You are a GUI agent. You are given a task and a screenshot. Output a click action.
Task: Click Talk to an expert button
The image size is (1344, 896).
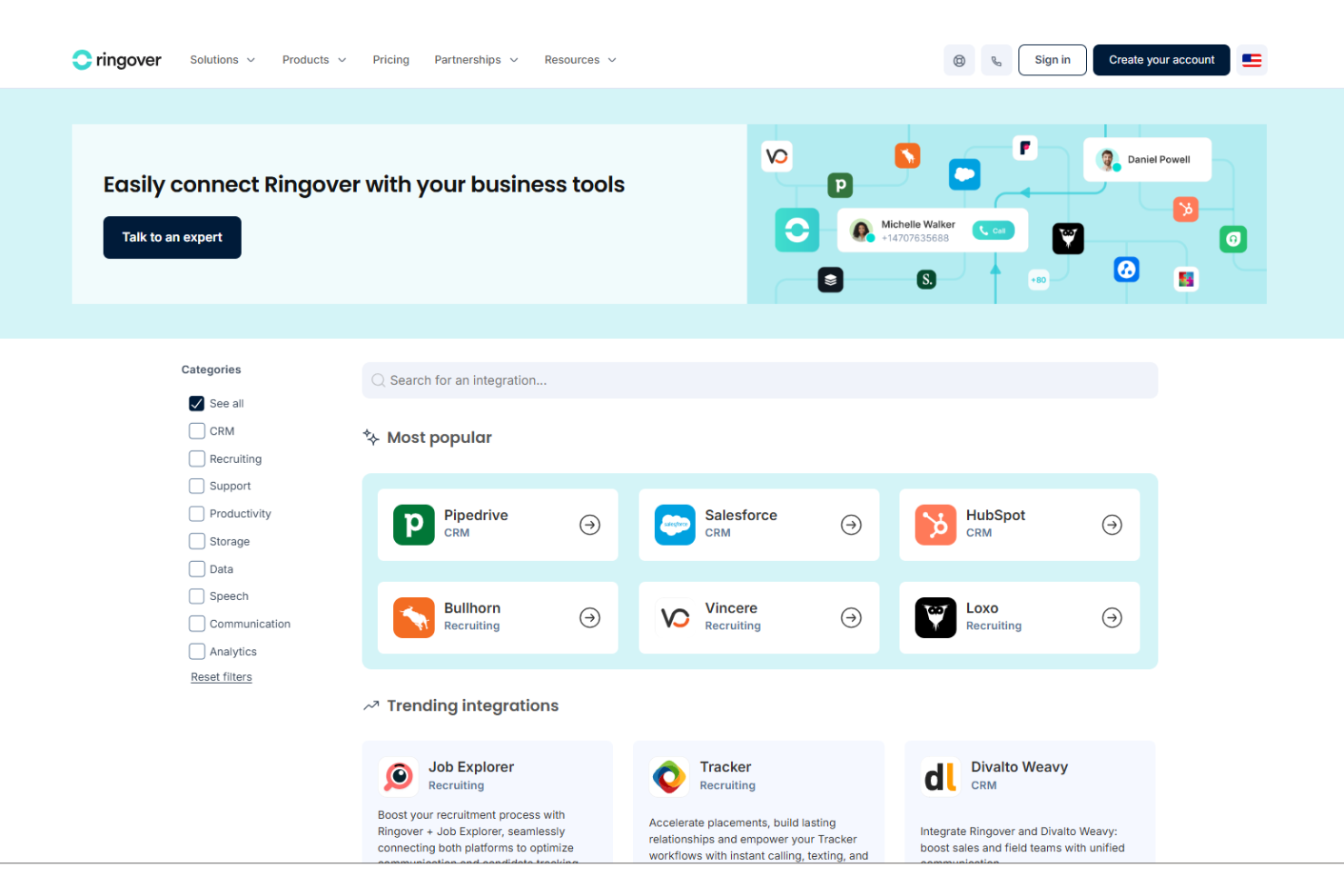click(x=173, y=237)
